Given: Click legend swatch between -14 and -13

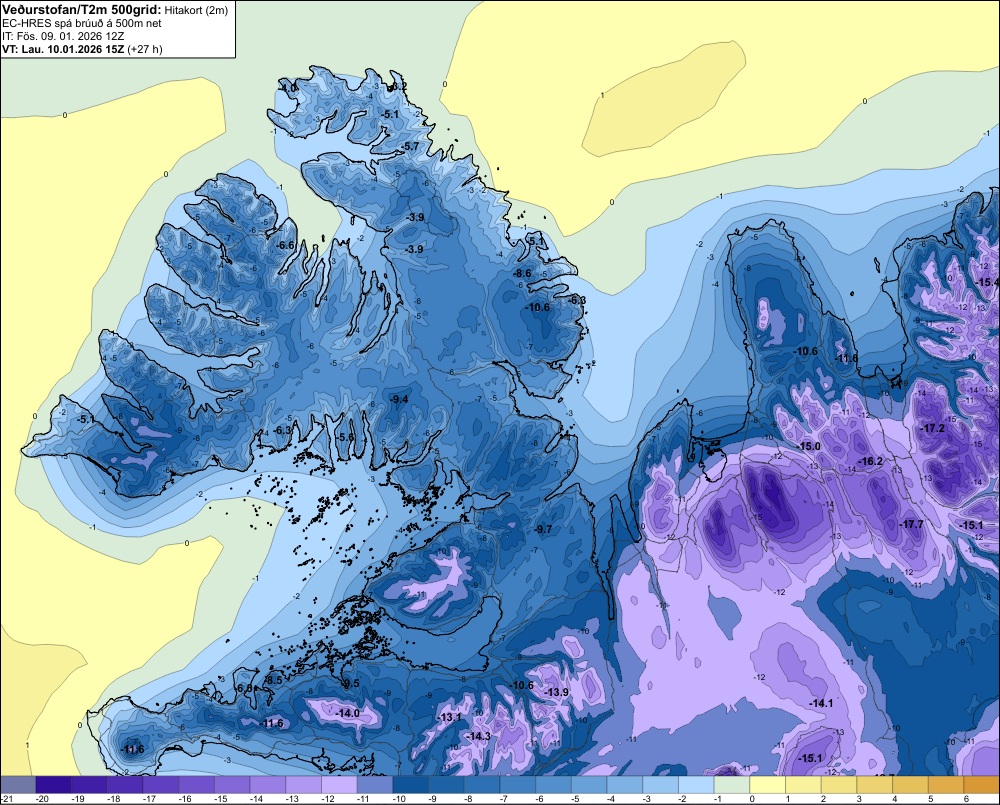Looking at the screenshot, I should [x=268, y=785].
